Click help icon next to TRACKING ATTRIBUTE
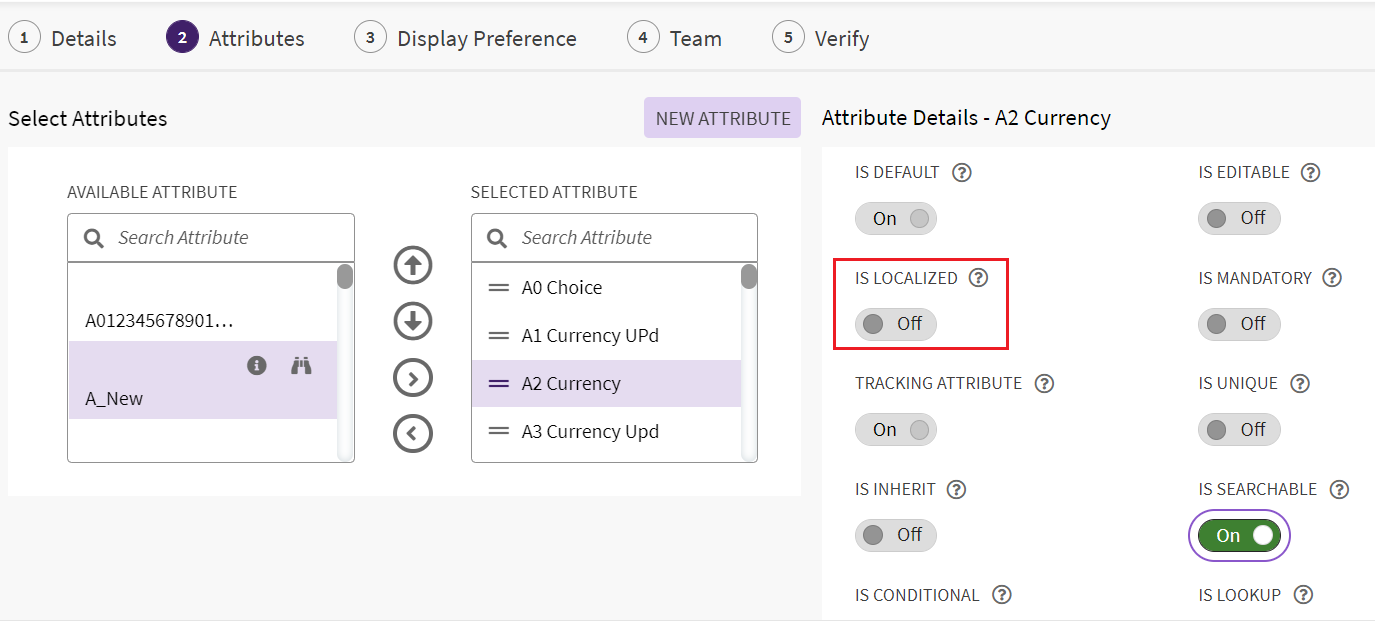This screenshot has width=1375, height=621. coord(1044,383)
